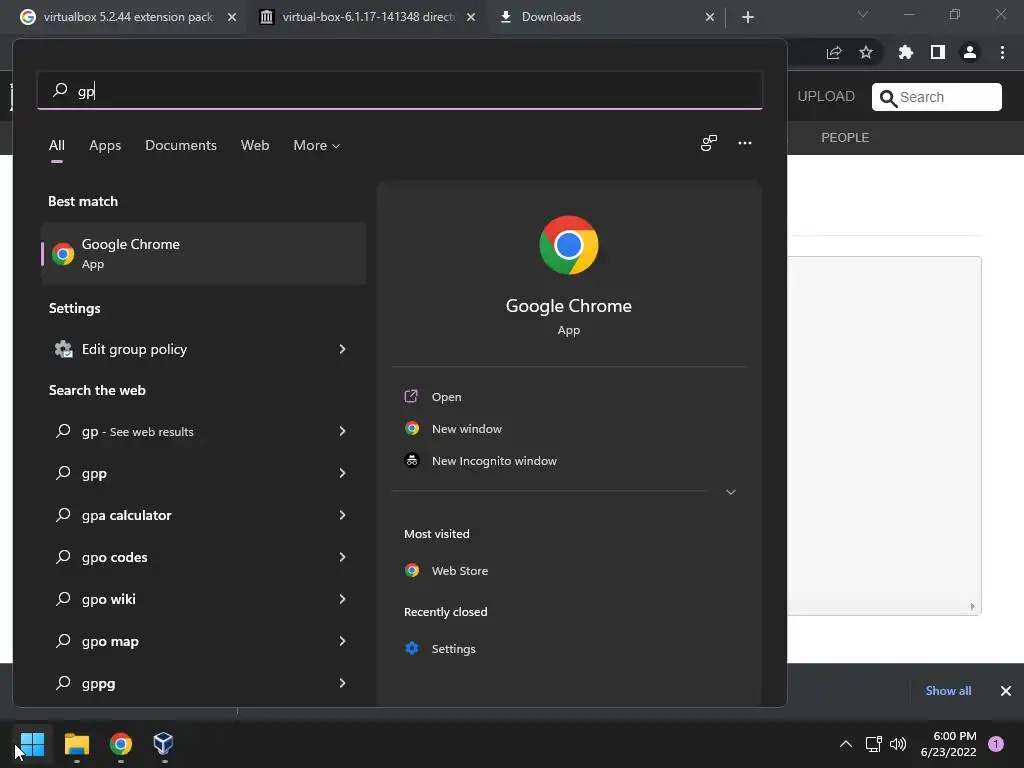Screen dimensions: 1024x768
Task: Open the search feedback/connected accounts icon
Action: pyautogui.click(x=709, y=143)
